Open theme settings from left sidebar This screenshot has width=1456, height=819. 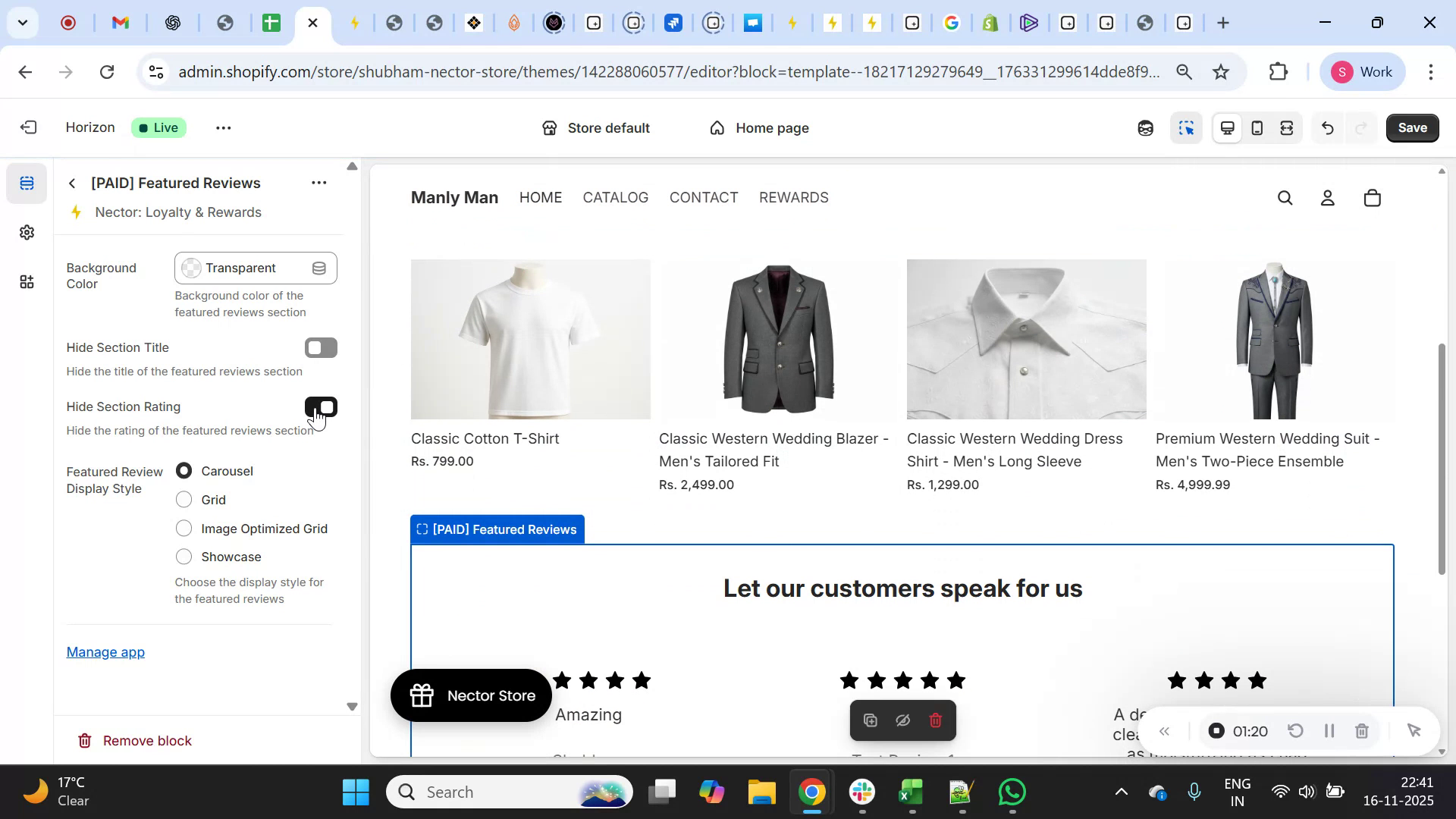click(x=27, y=233)
